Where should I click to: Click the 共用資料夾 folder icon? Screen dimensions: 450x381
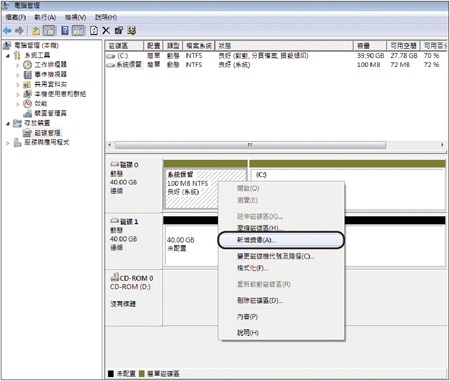click(27, 84)
